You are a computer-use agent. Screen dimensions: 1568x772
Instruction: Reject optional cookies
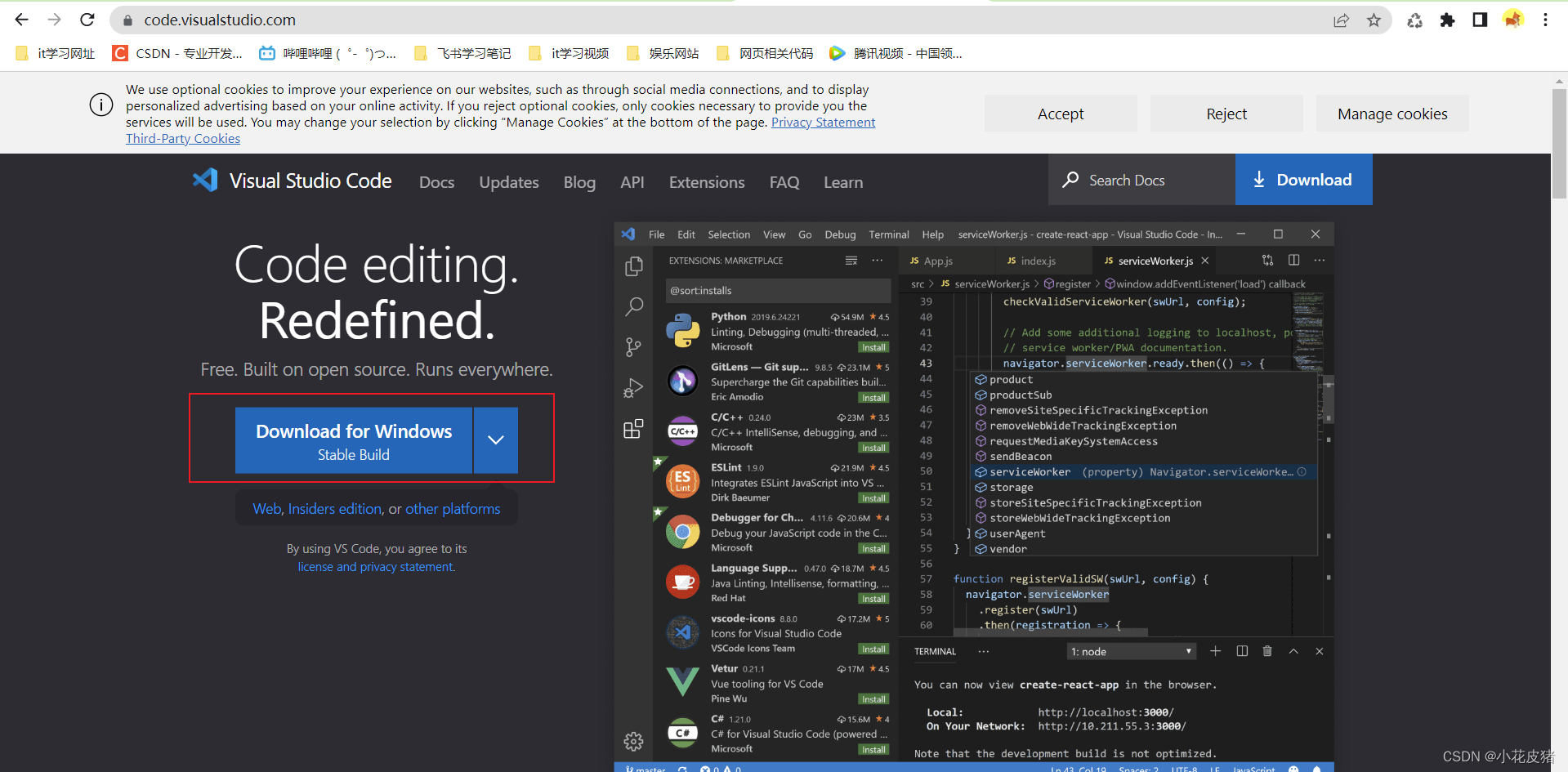pos(1226,114)
